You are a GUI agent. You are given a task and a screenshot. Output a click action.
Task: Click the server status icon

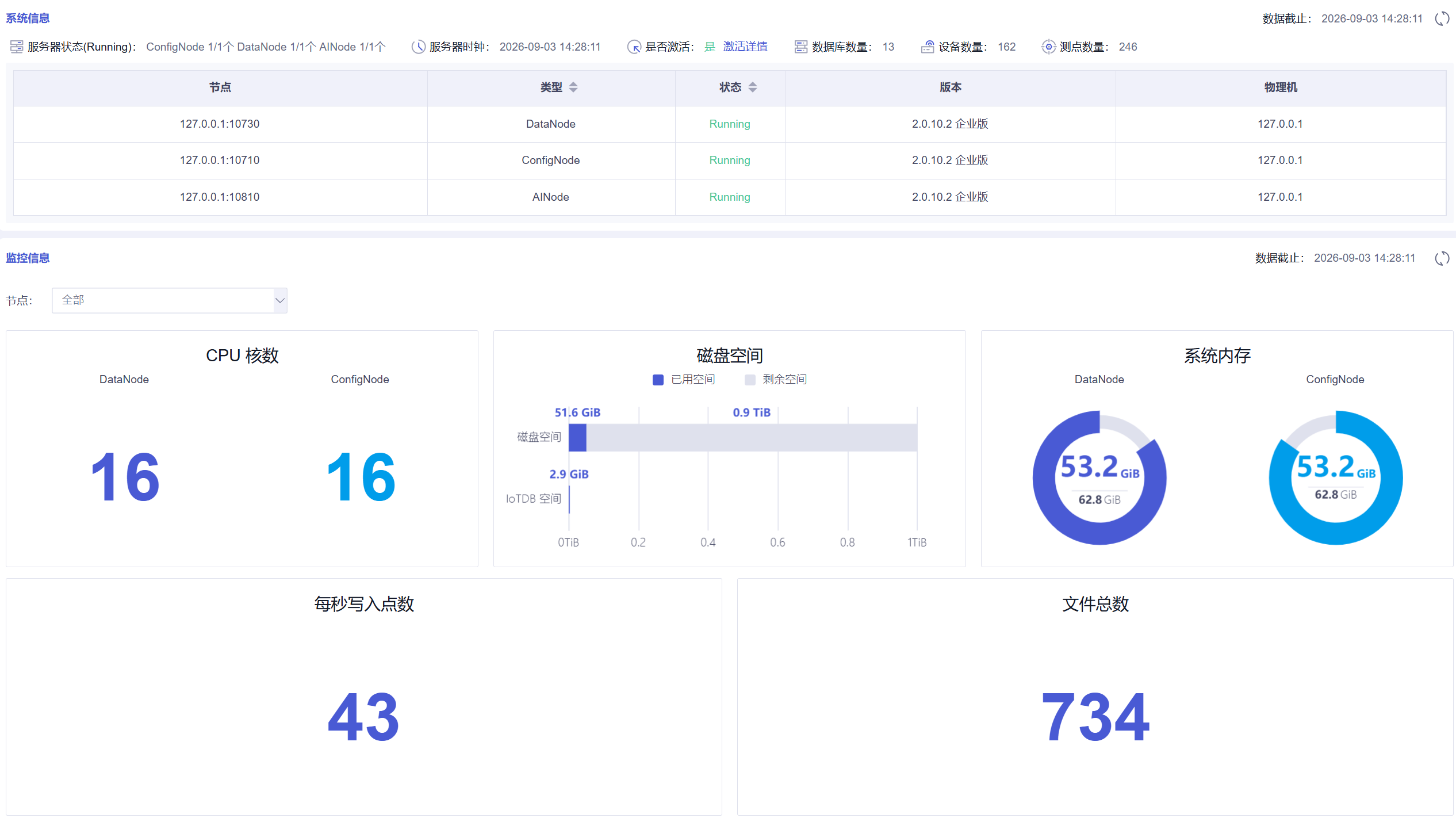tap(17, 47)
